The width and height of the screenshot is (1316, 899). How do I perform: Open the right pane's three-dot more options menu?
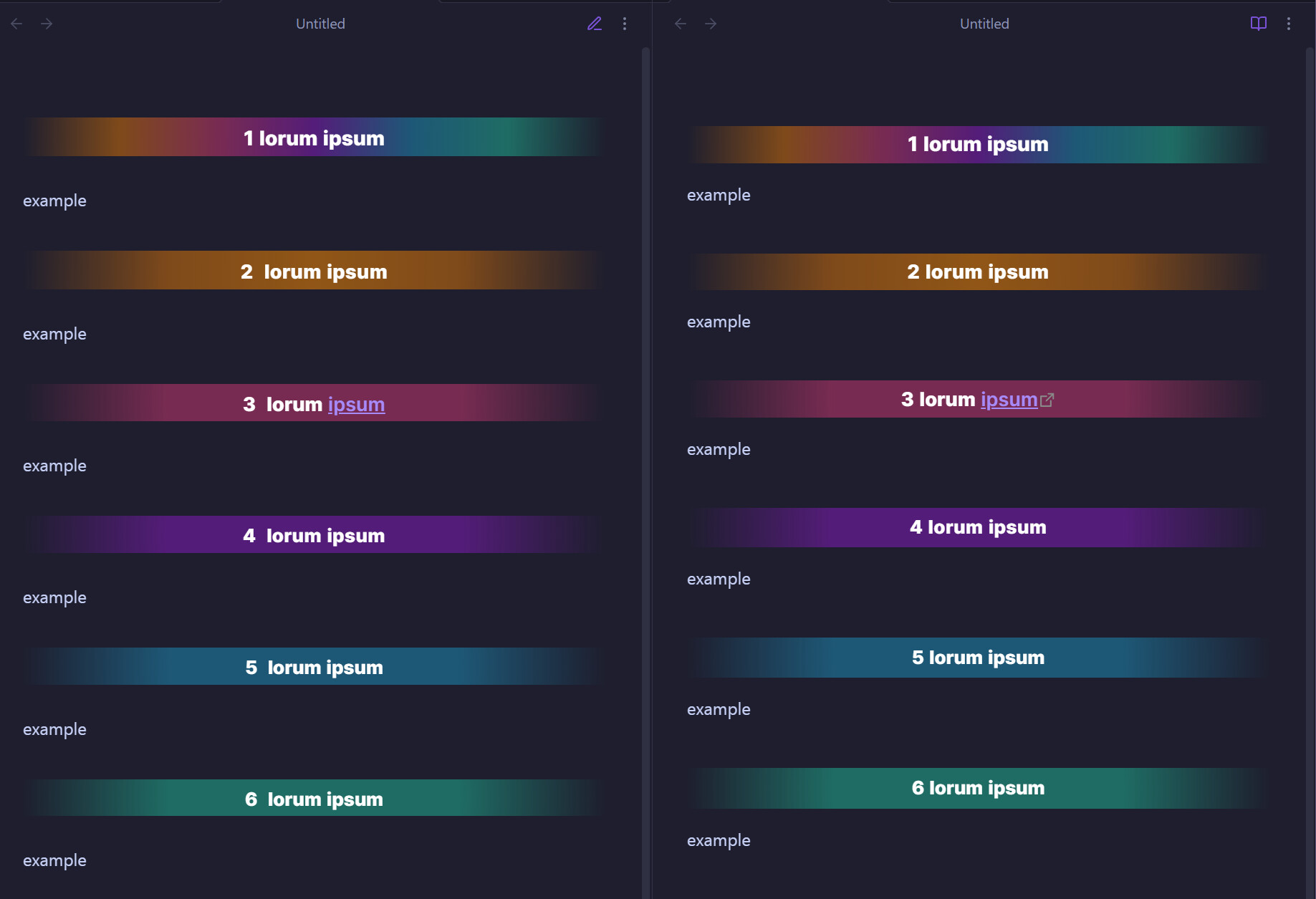1289,24
